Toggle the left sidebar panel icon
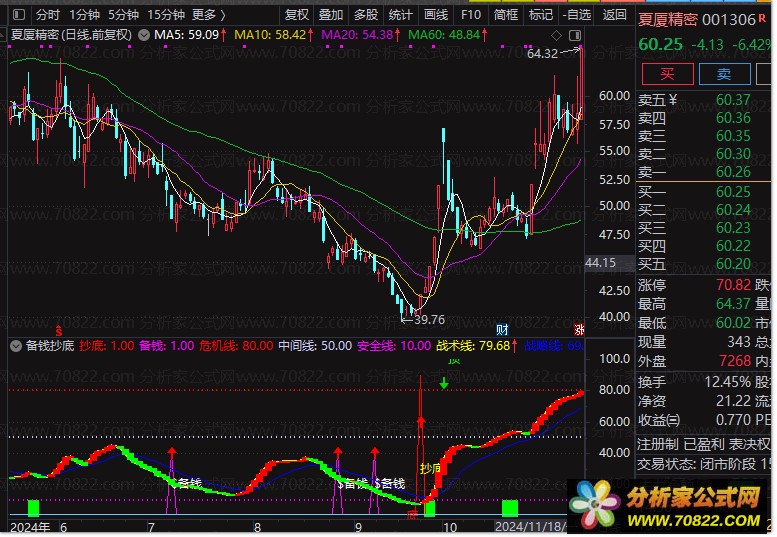This screenshot has width=777, height=537. 19,15
